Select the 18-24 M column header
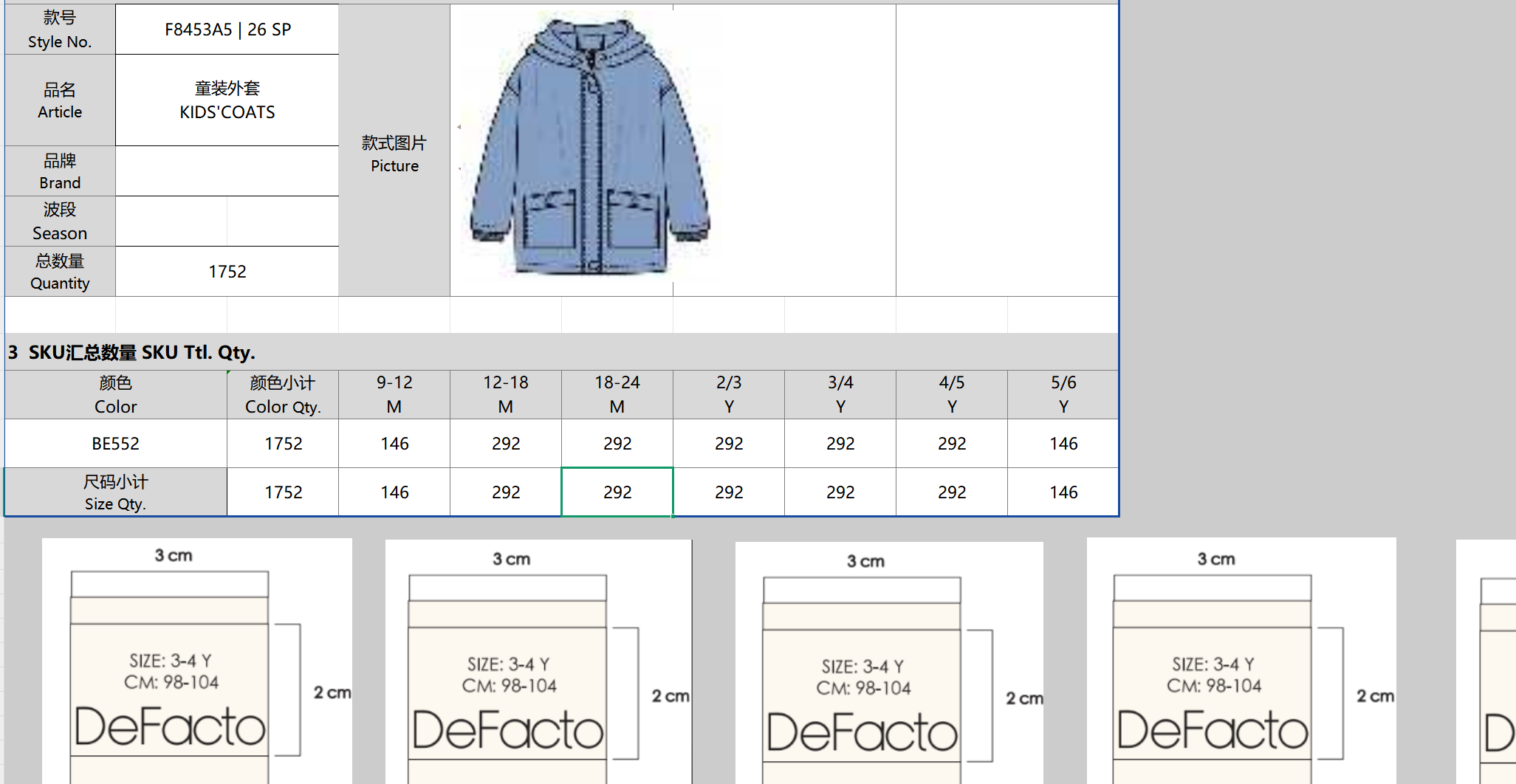This screenshot has width=1516, height=784. 617,394
